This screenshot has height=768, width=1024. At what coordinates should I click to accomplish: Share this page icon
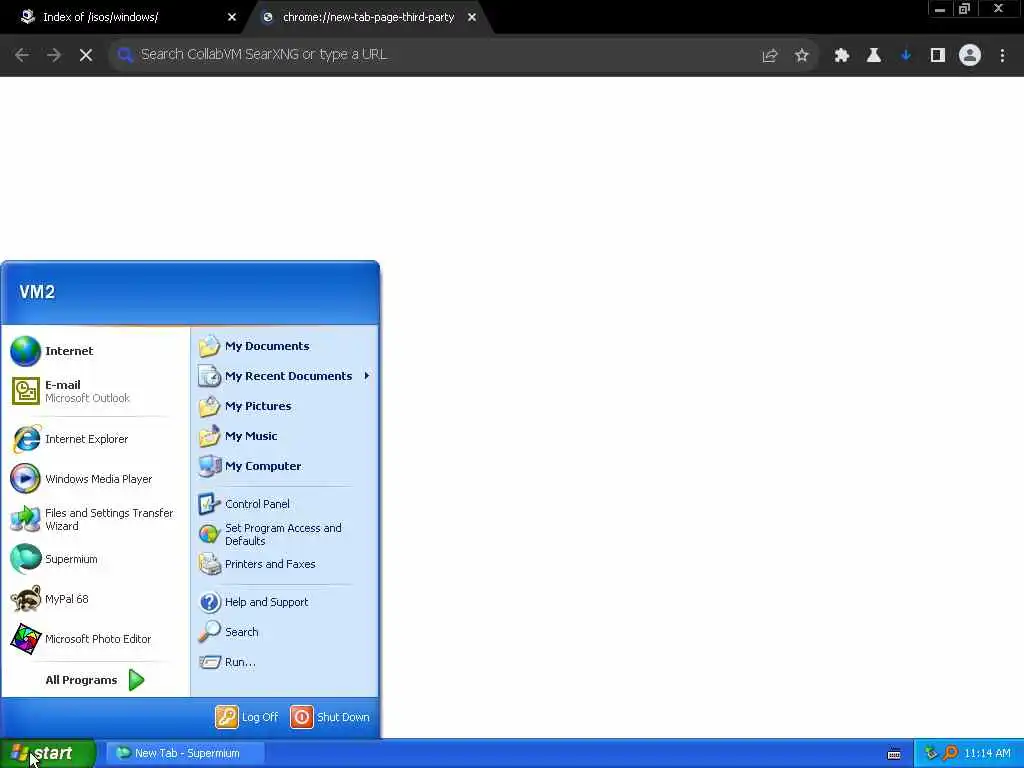click(770, 56)
